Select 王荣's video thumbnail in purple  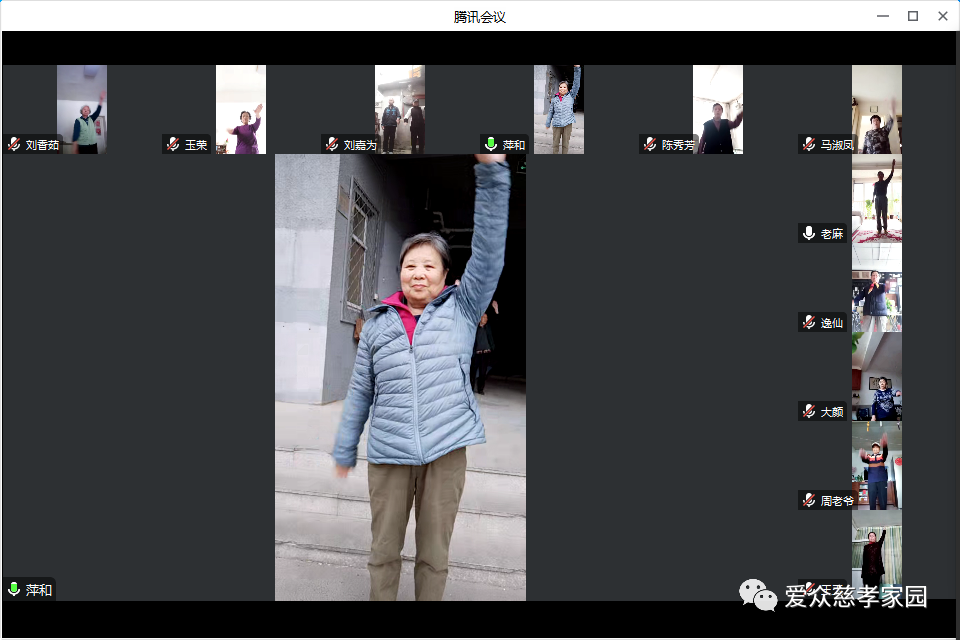[x=241, y=108]
